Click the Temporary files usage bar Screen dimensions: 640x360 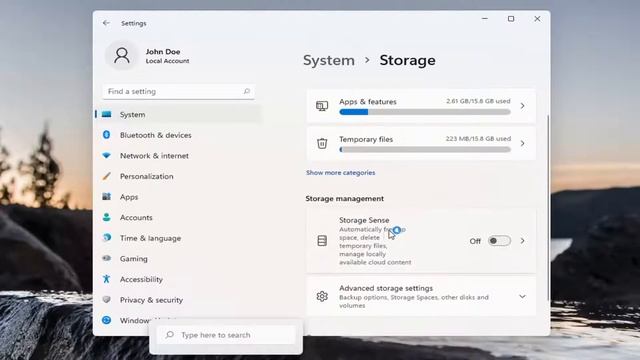click(x=424, y=149)
